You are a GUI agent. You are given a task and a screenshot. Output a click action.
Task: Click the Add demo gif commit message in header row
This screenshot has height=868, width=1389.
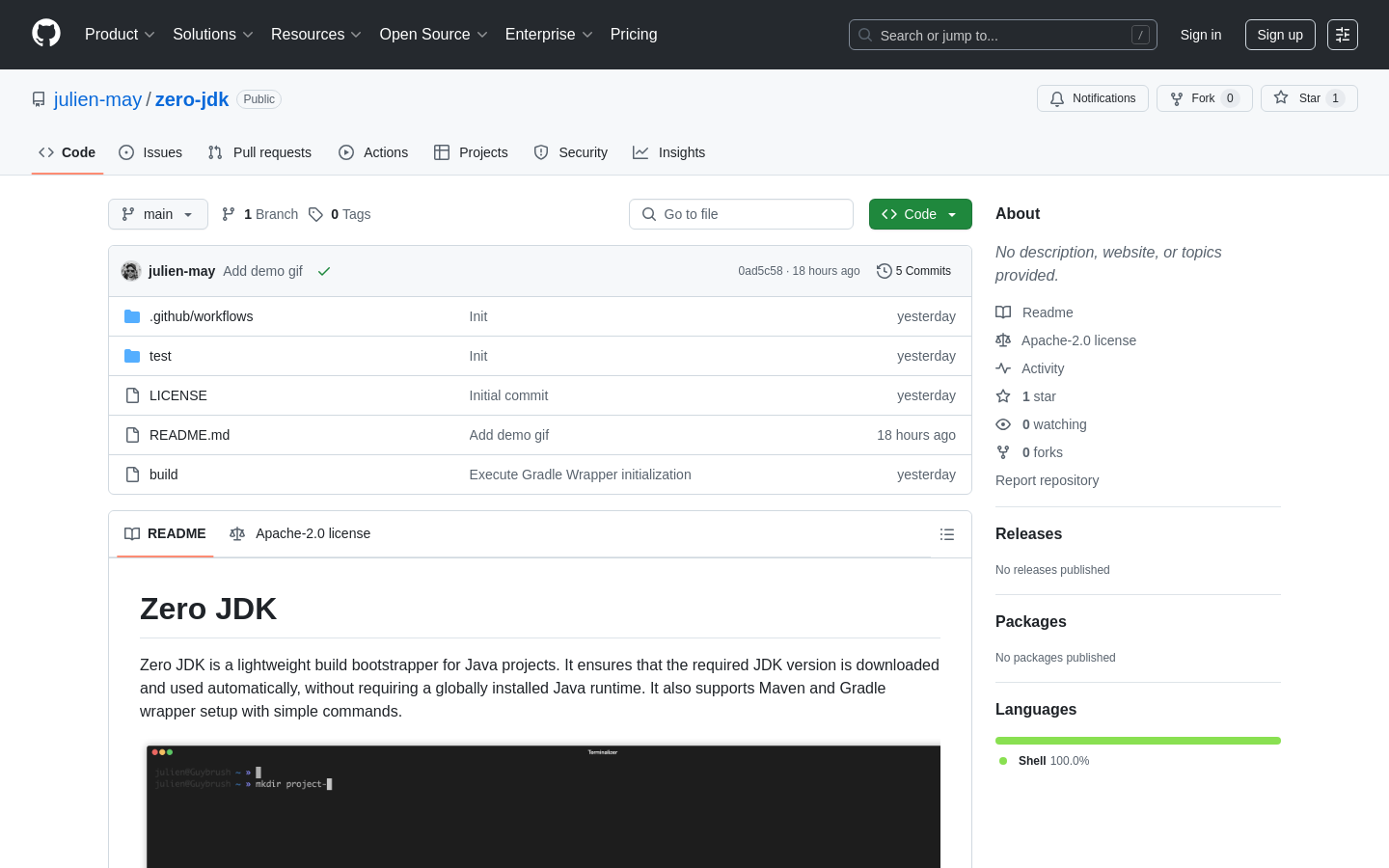262,271
